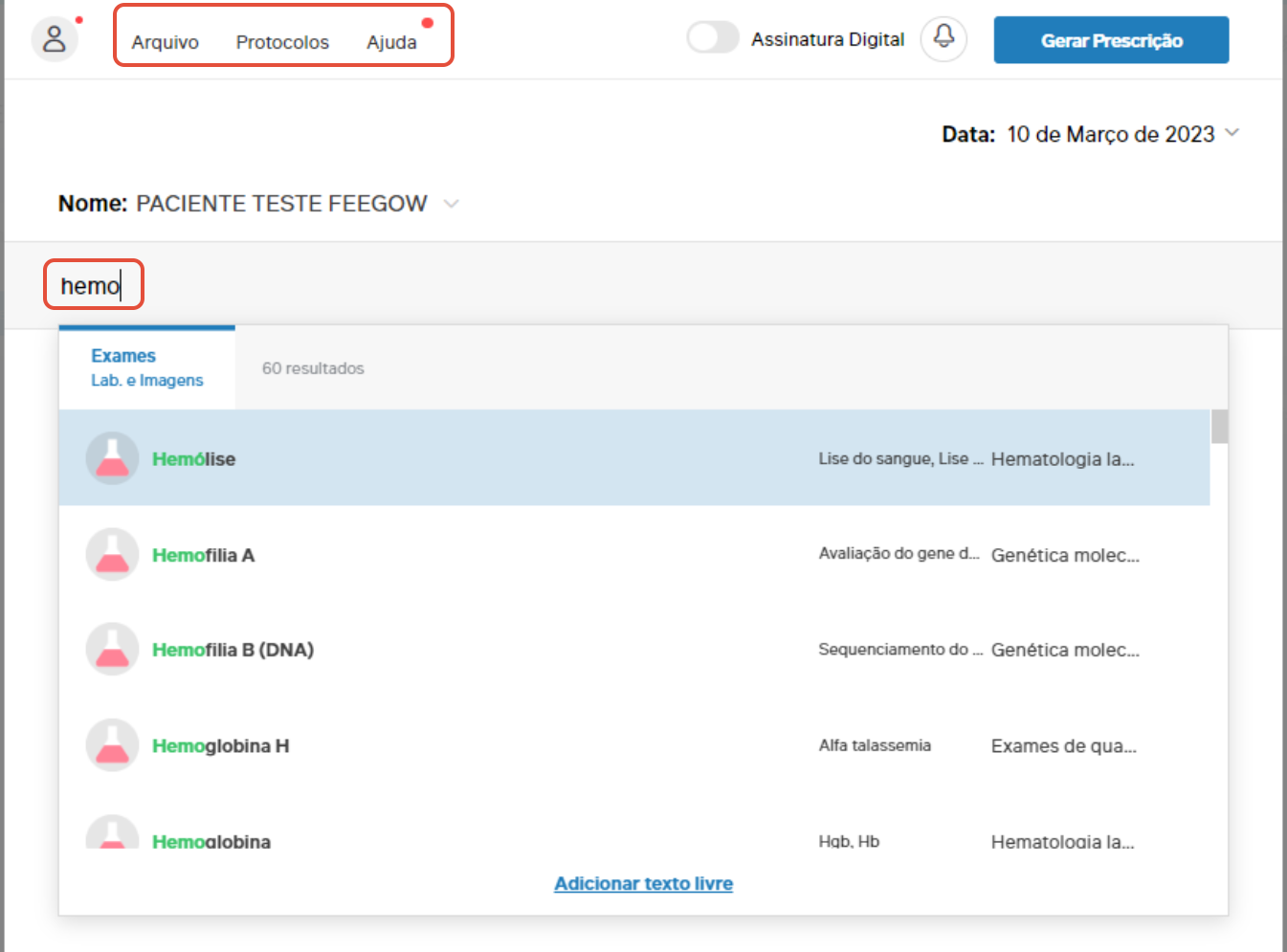Image resolution: width=1287 pixels, height=952 pixels.
Task: Open the Ajuda menu
Action: 391,42
